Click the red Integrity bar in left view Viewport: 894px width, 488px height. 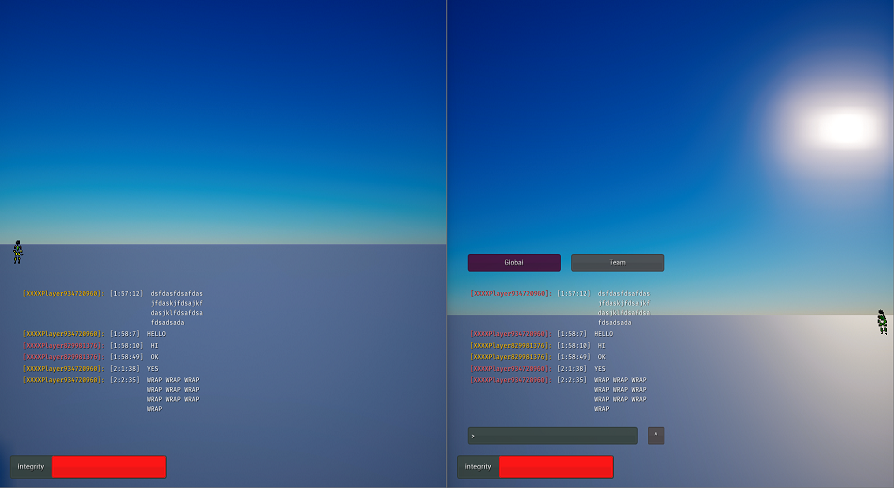(109, 467)
